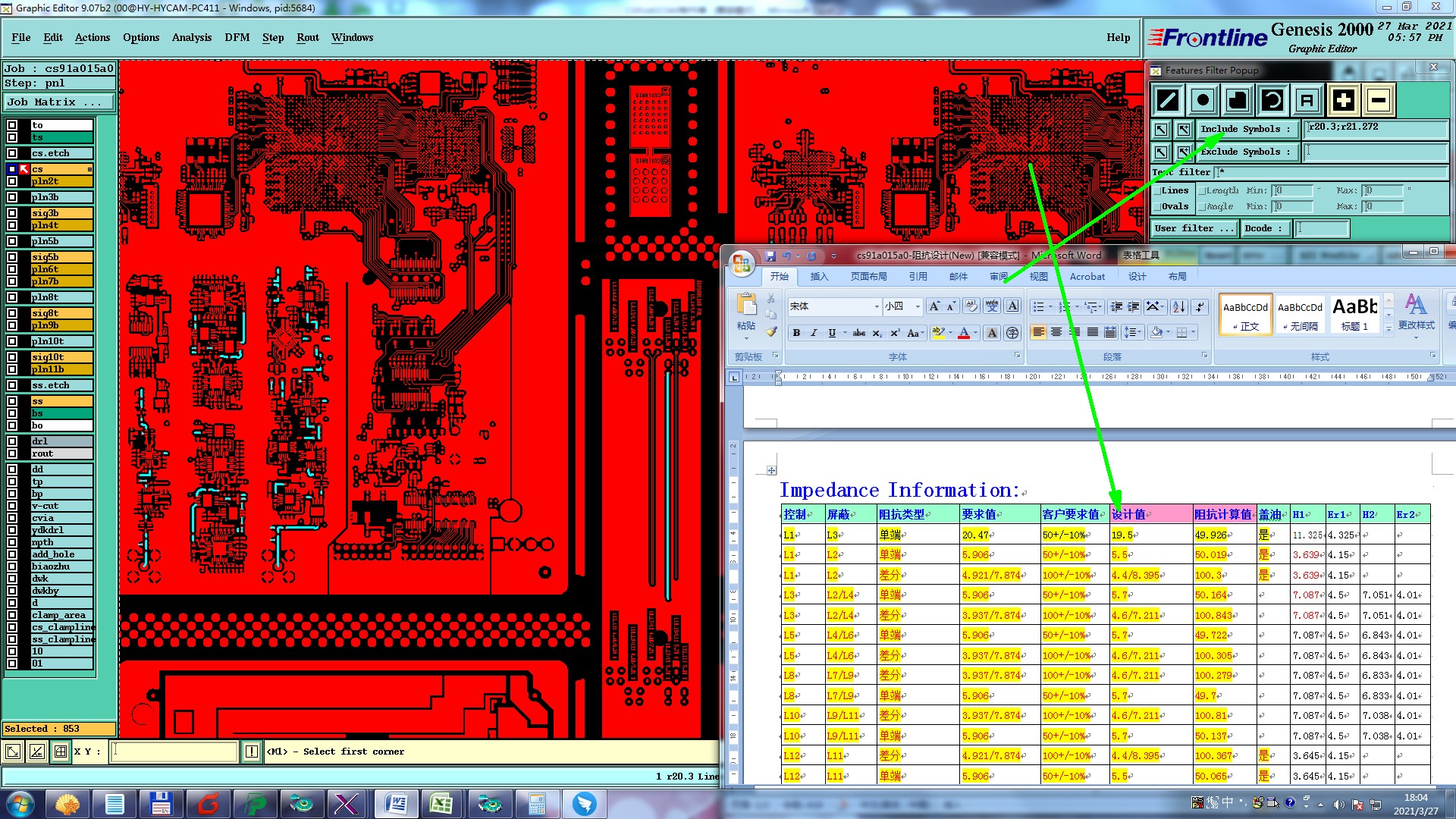Select Positive polarity plus icon
Image resolution: width=1456 pixels, height=819 pixels.
[1343, 100]
